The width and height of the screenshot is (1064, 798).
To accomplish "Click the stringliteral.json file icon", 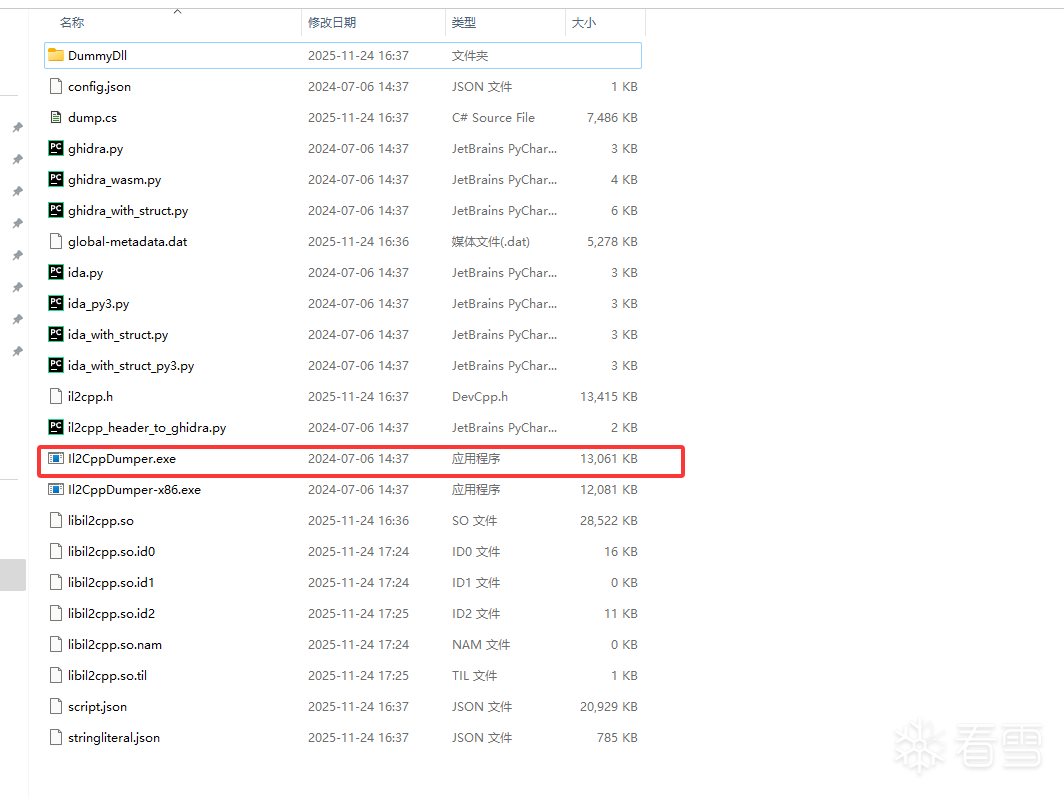I will pos(56,737).
